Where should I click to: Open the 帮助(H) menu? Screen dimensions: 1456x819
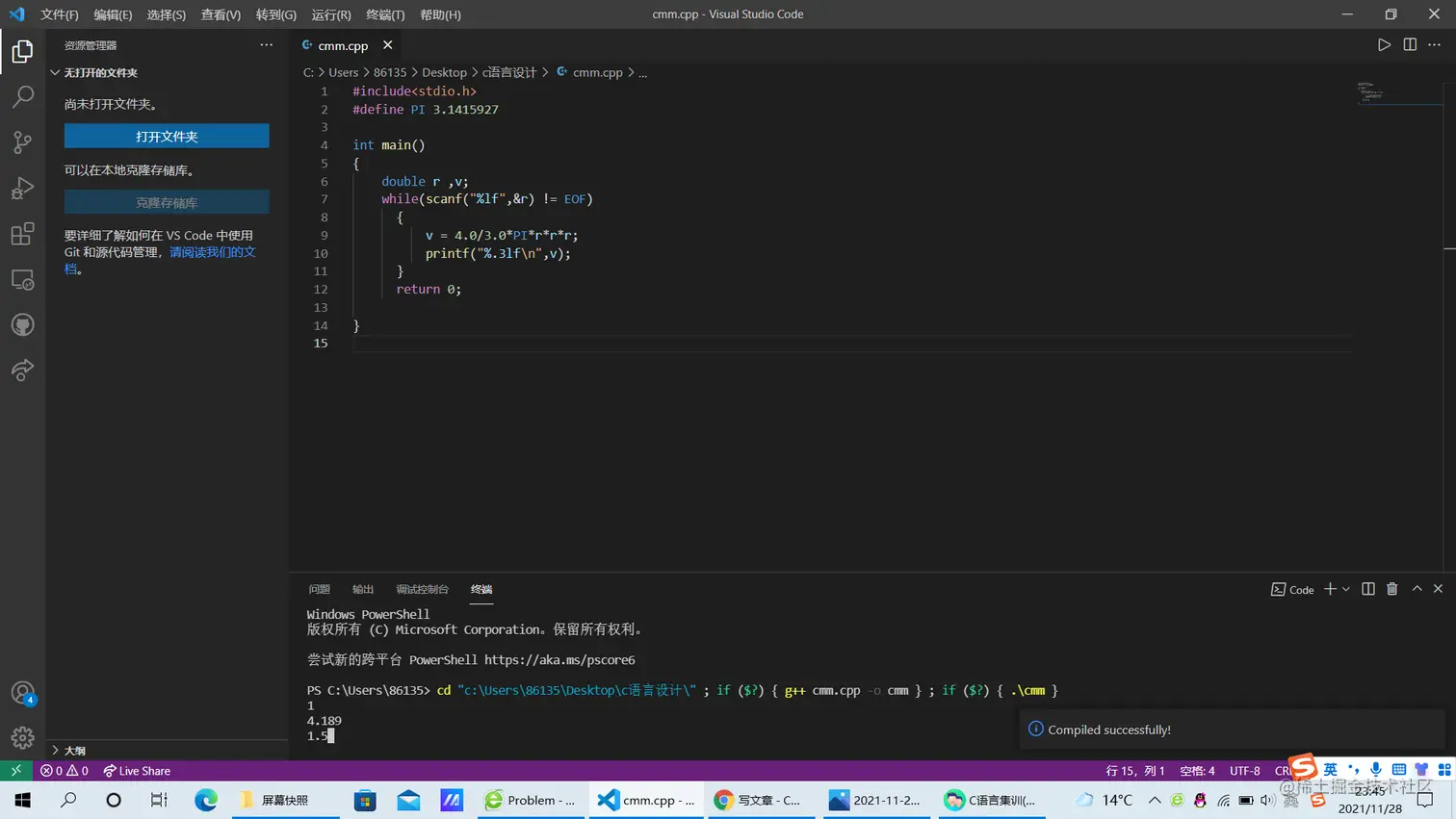click(x=440, y=14)
